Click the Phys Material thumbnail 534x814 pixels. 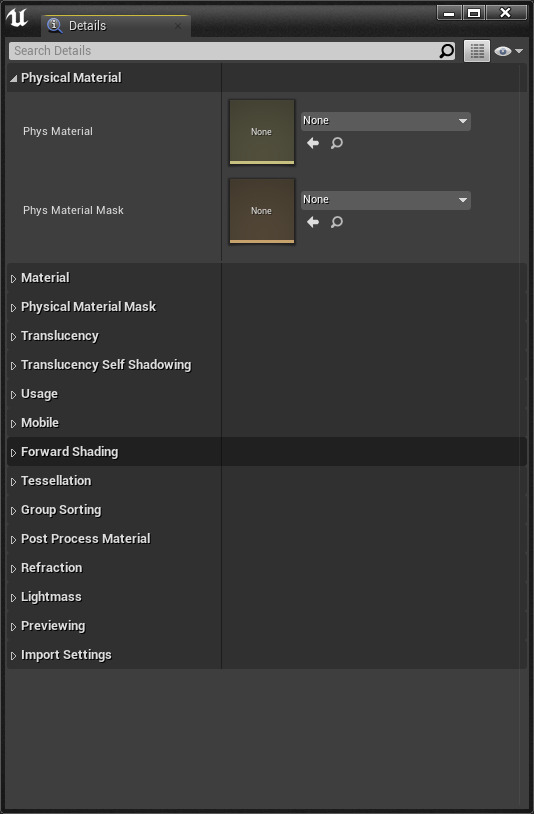[262, 132]
